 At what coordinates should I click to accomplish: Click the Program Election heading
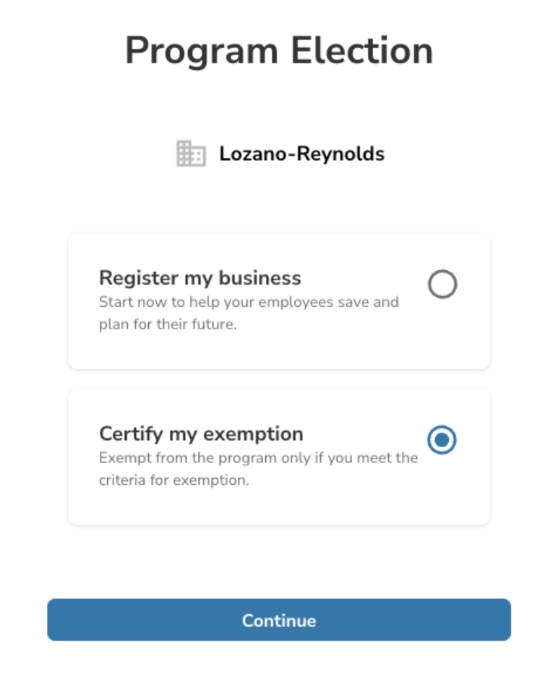[279, 51]
